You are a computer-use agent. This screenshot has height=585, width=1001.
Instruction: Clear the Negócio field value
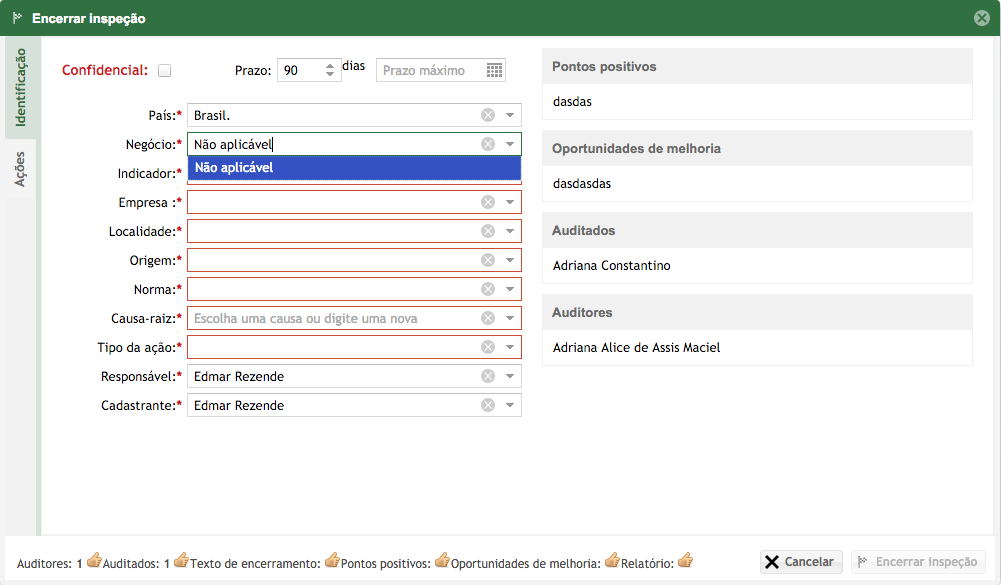coord(488,144)
